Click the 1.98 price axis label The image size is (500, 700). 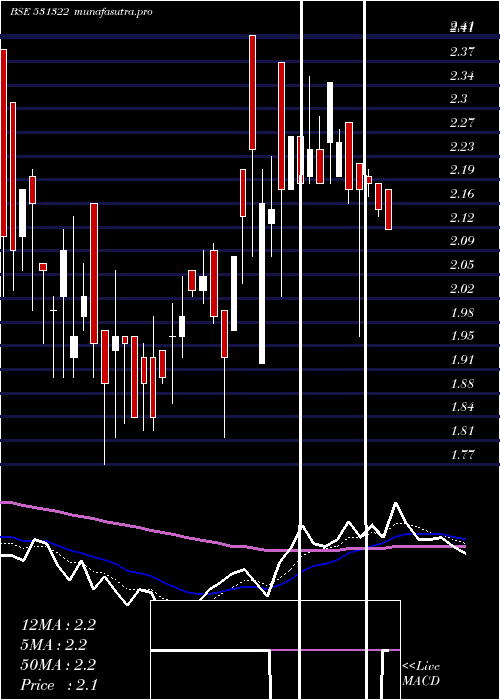coord(462,312)
